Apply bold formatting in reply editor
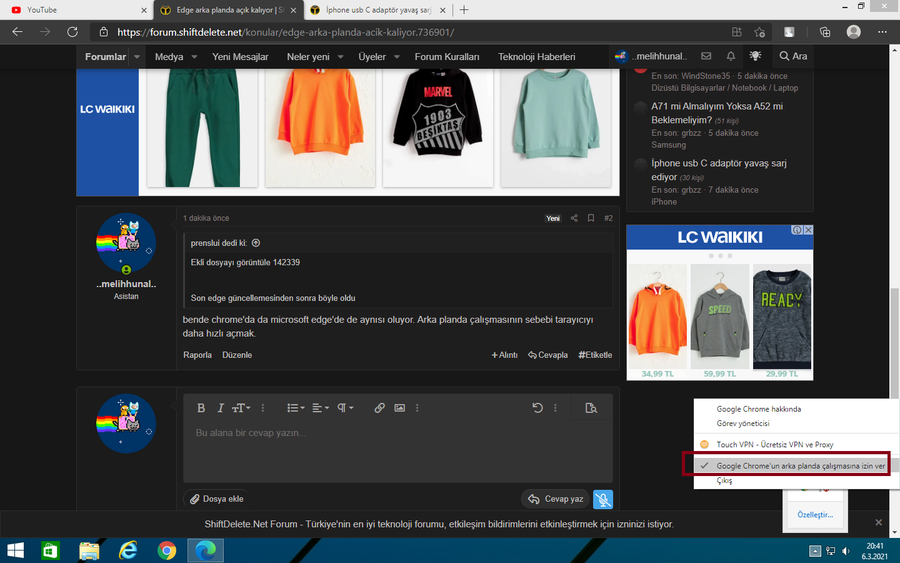The image size is (900, 563). coord(201,408)
